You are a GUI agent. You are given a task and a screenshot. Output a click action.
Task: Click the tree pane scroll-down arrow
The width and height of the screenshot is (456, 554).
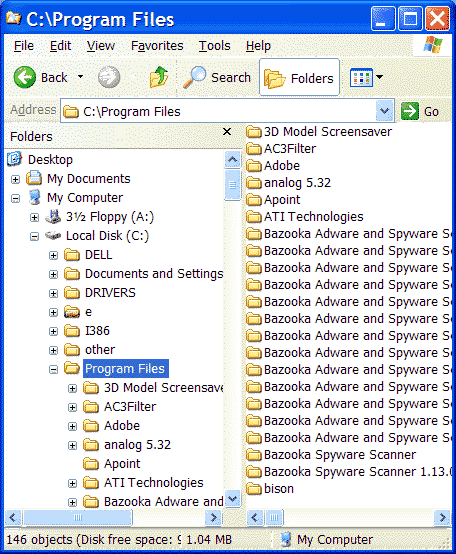232,499
